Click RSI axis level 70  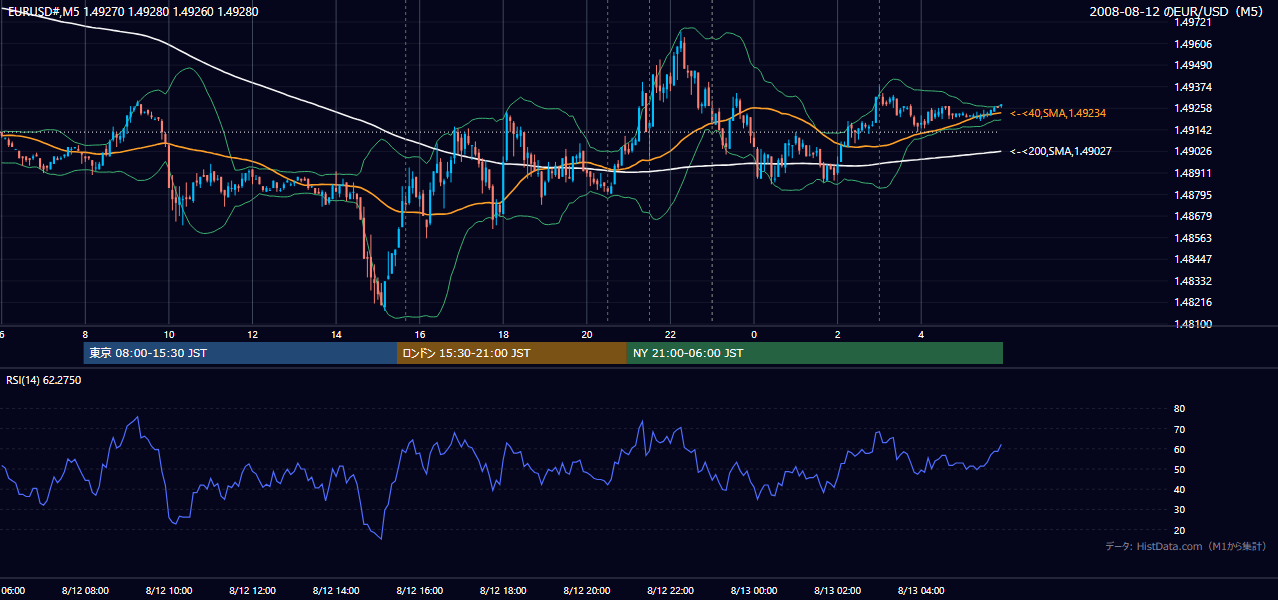click(x=1179, y=429)
